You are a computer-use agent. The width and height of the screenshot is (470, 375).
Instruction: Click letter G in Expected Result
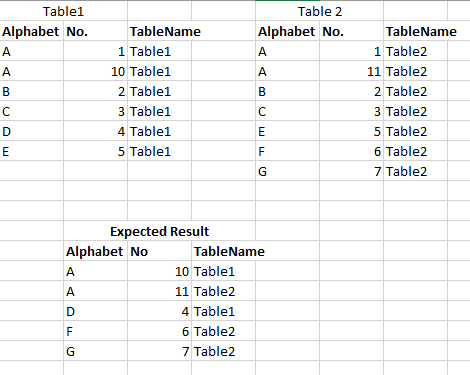click(95, 351)
